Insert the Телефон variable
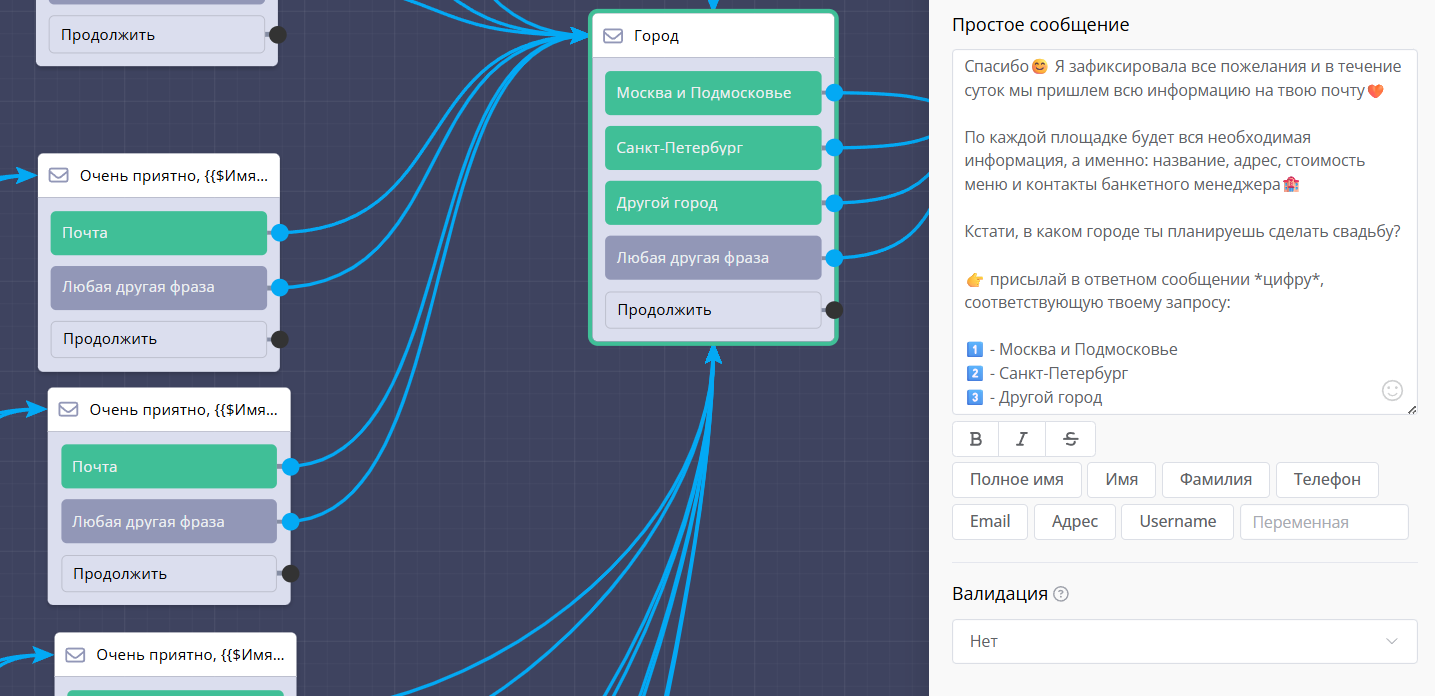The height and width of the screenshot is (696, 1435). pyautogui.click(x=1326, y=480)
